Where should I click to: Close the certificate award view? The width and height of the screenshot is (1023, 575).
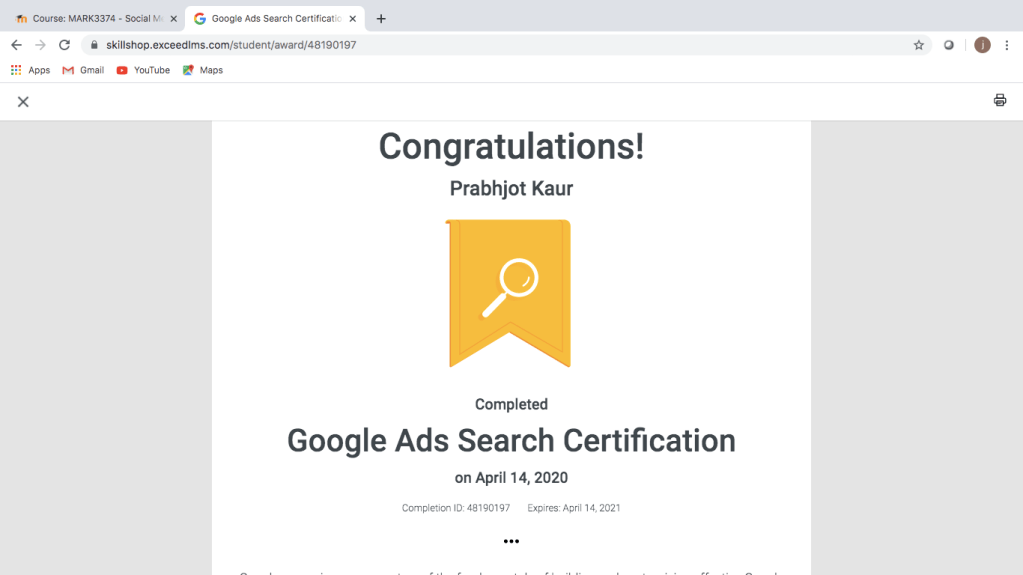[23, 101]
